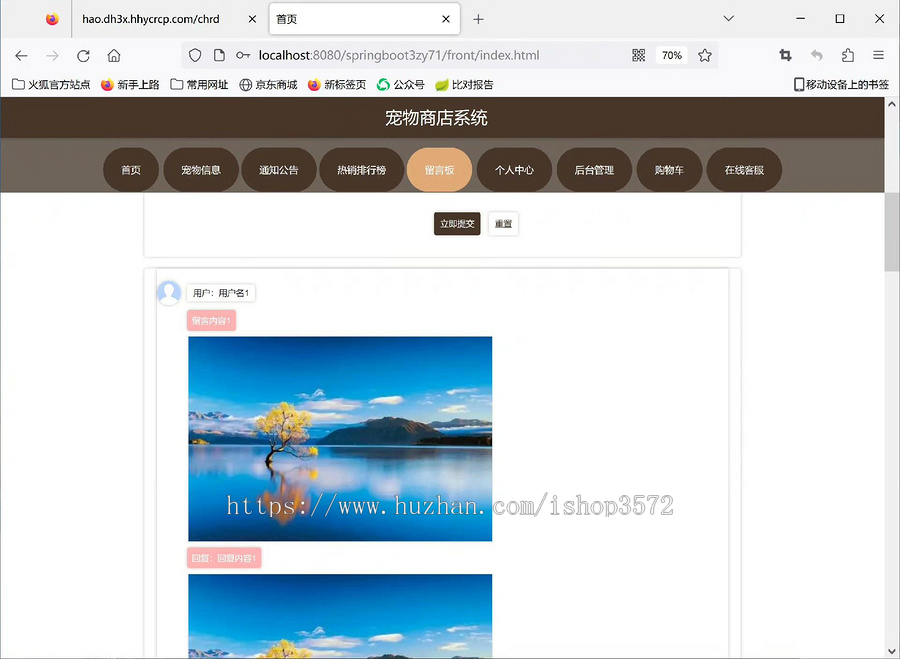This screenshot has height=659, width=900.
Task: Open the 热销排行榜 navigation item
Action: [362, 170]
